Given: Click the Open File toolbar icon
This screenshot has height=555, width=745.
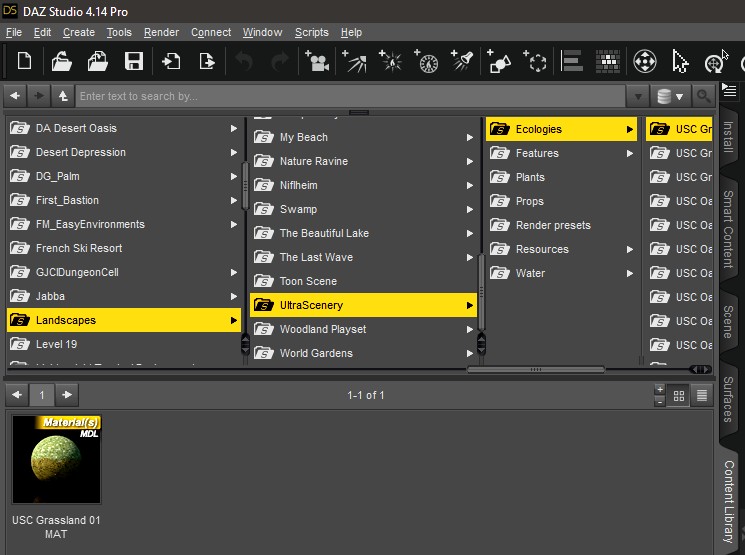Looking at the screenshot, I should click(62, 61).
